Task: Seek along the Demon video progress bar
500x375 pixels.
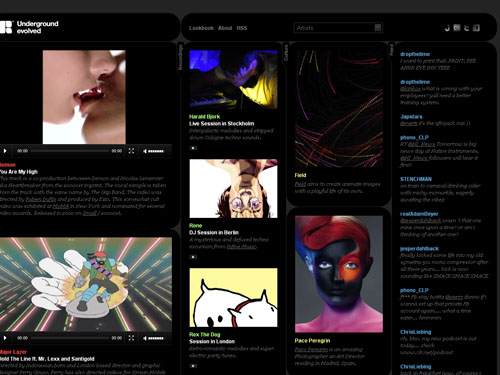Action: click(70, 151)
